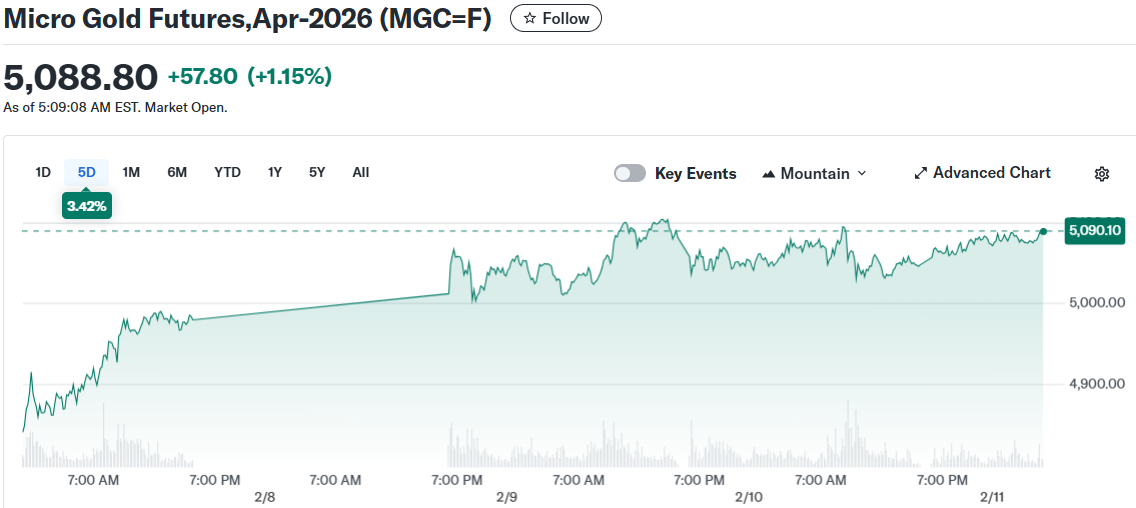Open the Advanced Chart link
This screenshot has height=508, width=1136.
pos(991,173)
